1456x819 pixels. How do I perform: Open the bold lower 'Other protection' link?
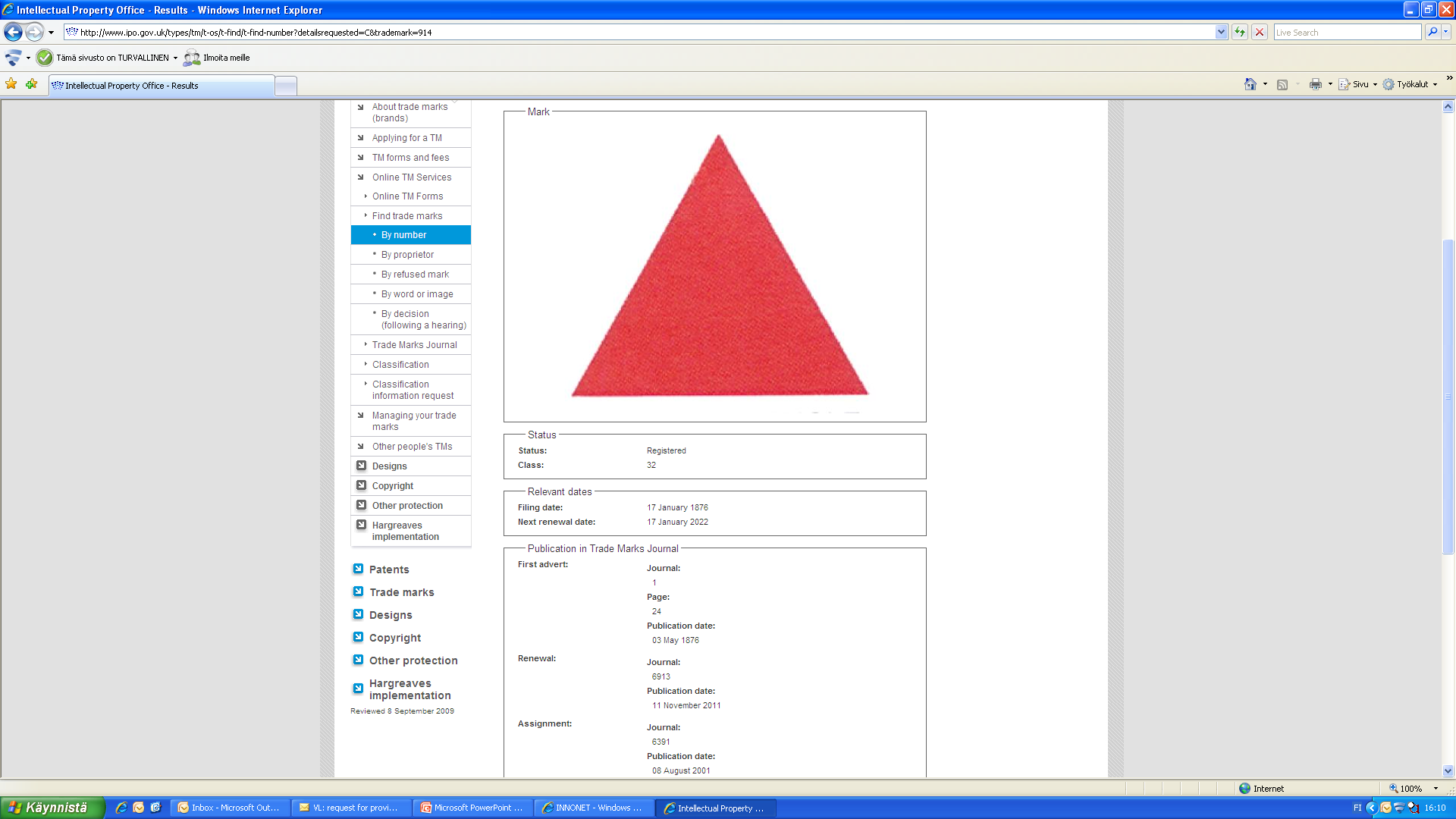point(413,661)
